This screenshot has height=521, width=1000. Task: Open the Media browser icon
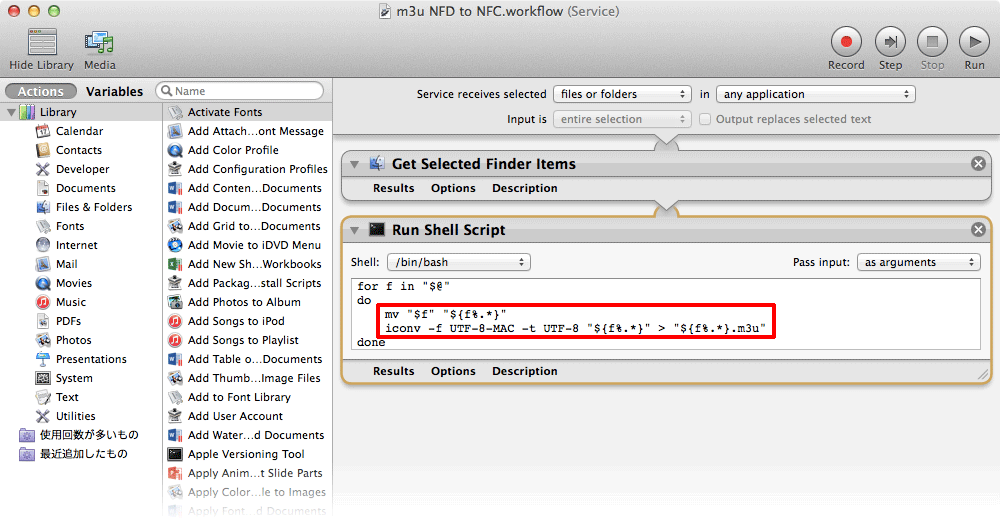[99, 43]
